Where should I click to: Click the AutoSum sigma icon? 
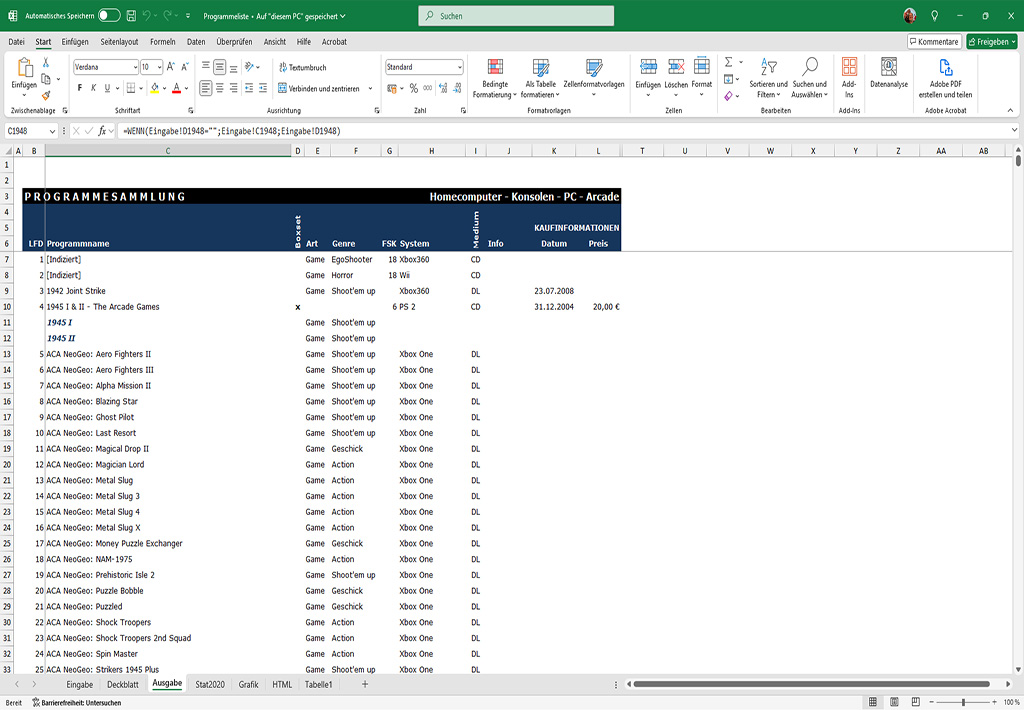pos(728,62)
